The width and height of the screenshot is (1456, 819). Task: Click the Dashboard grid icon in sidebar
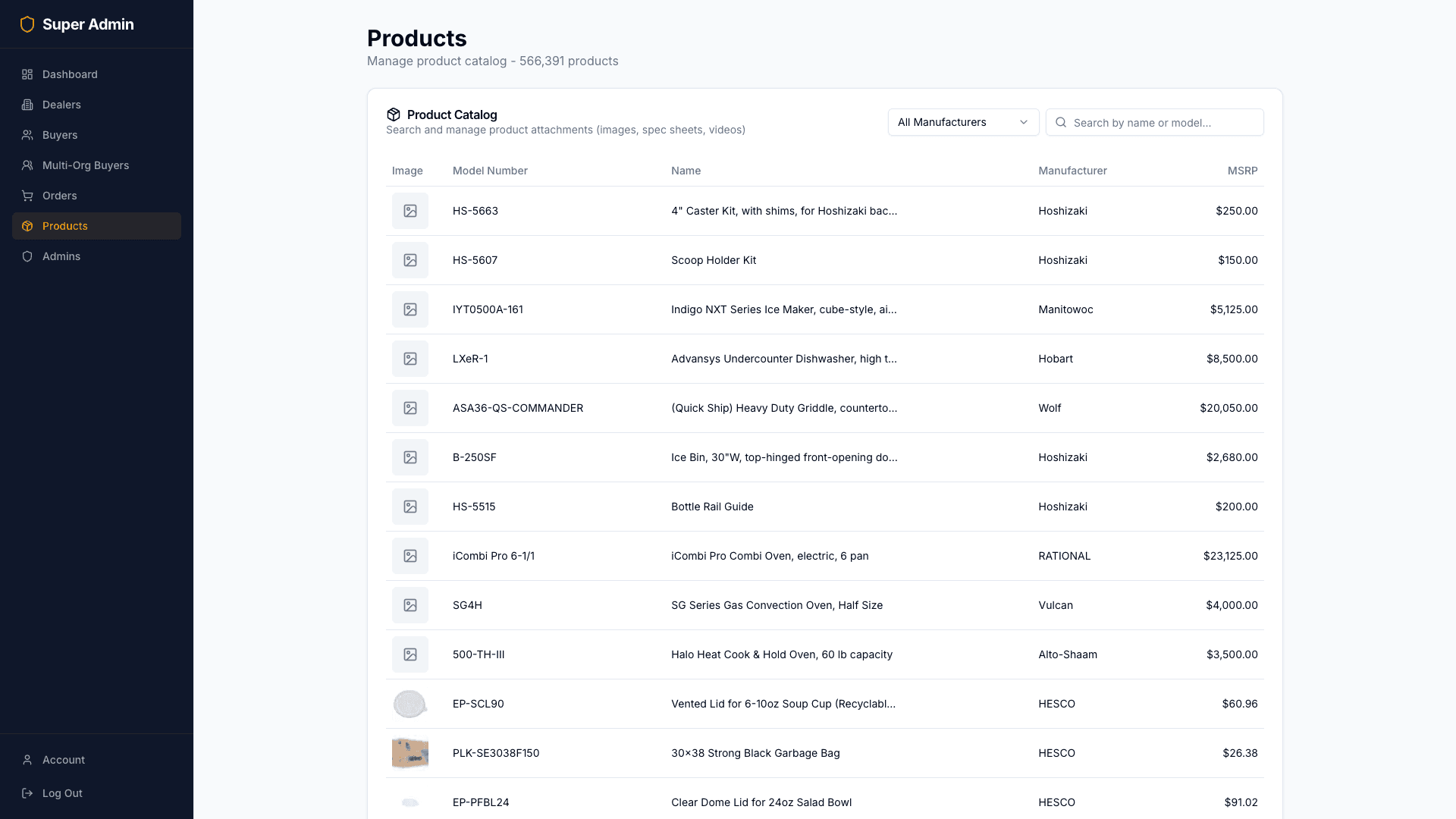[27, 74]
